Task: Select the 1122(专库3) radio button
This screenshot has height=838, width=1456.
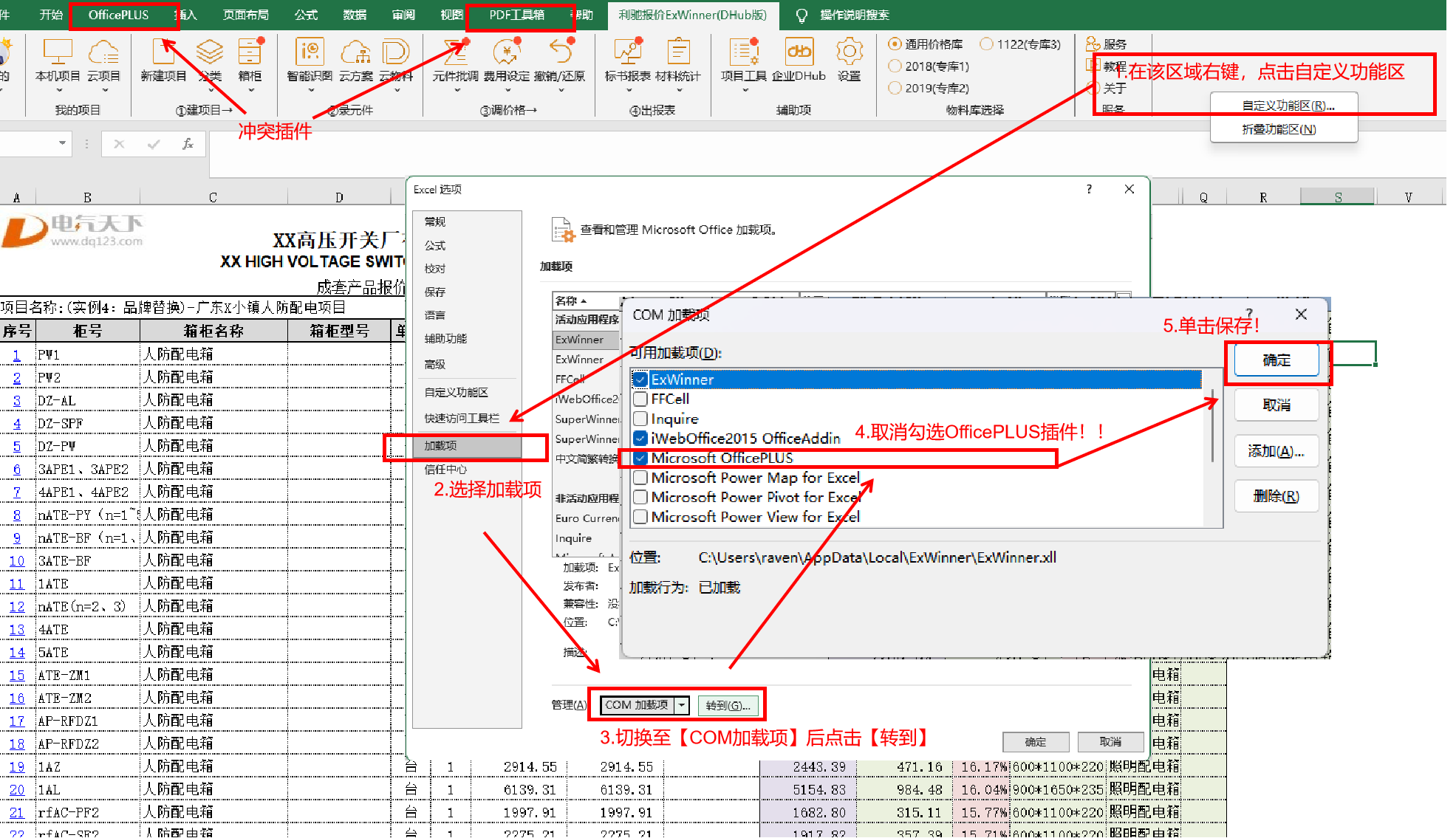Action: pos(986,44)
